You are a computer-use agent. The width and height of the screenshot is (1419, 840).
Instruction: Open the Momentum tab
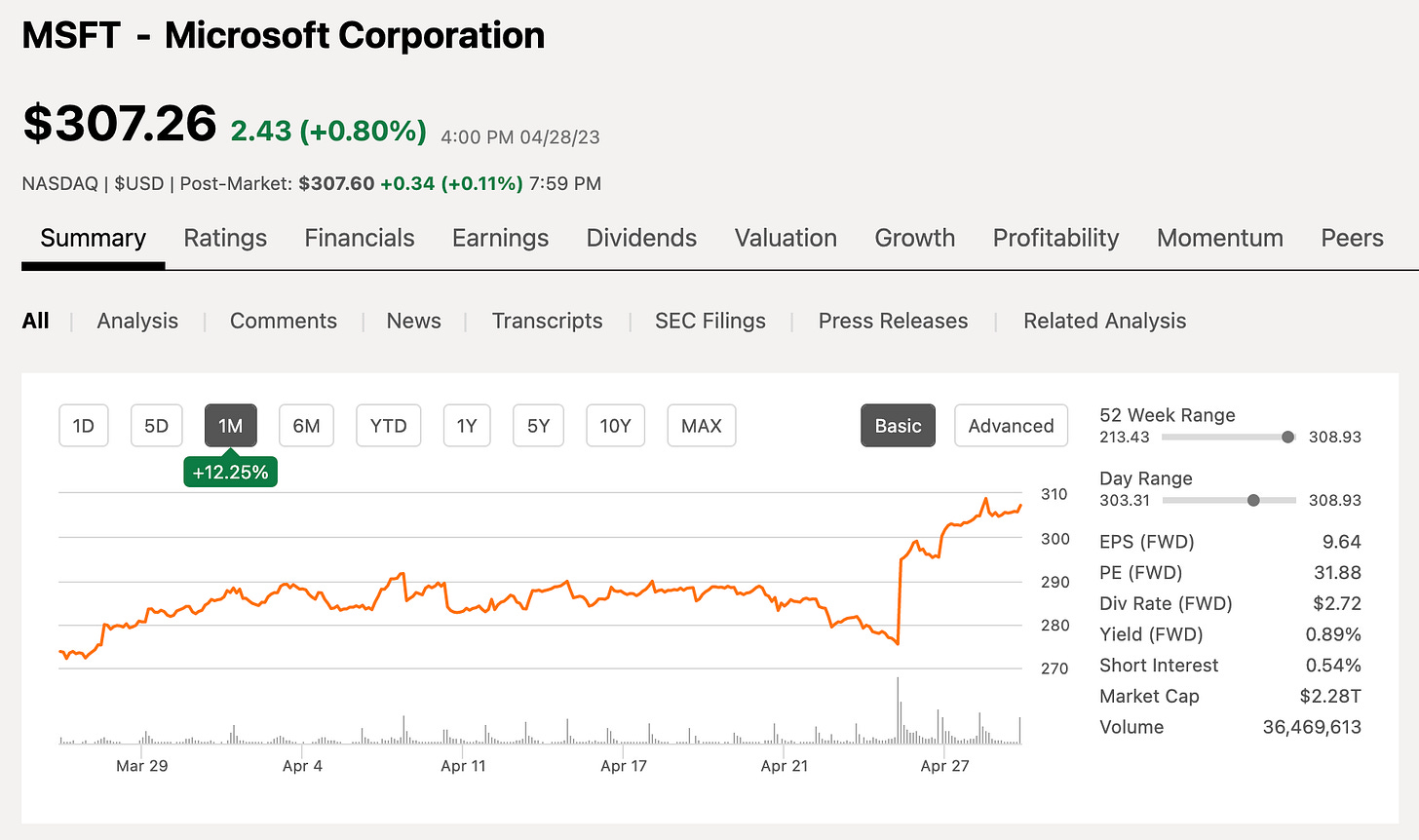point(1219,238)
